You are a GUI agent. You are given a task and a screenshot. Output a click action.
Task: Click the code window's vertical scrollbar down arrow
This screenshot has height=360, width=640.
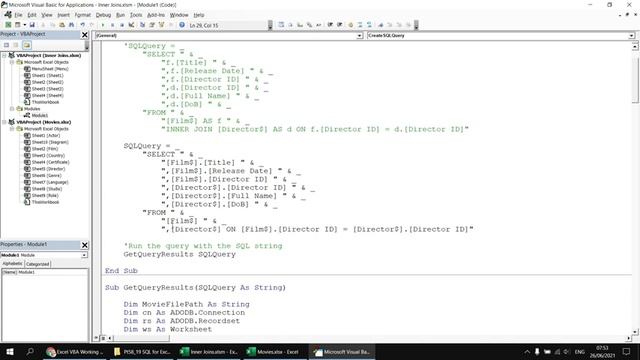coord(635,332)
